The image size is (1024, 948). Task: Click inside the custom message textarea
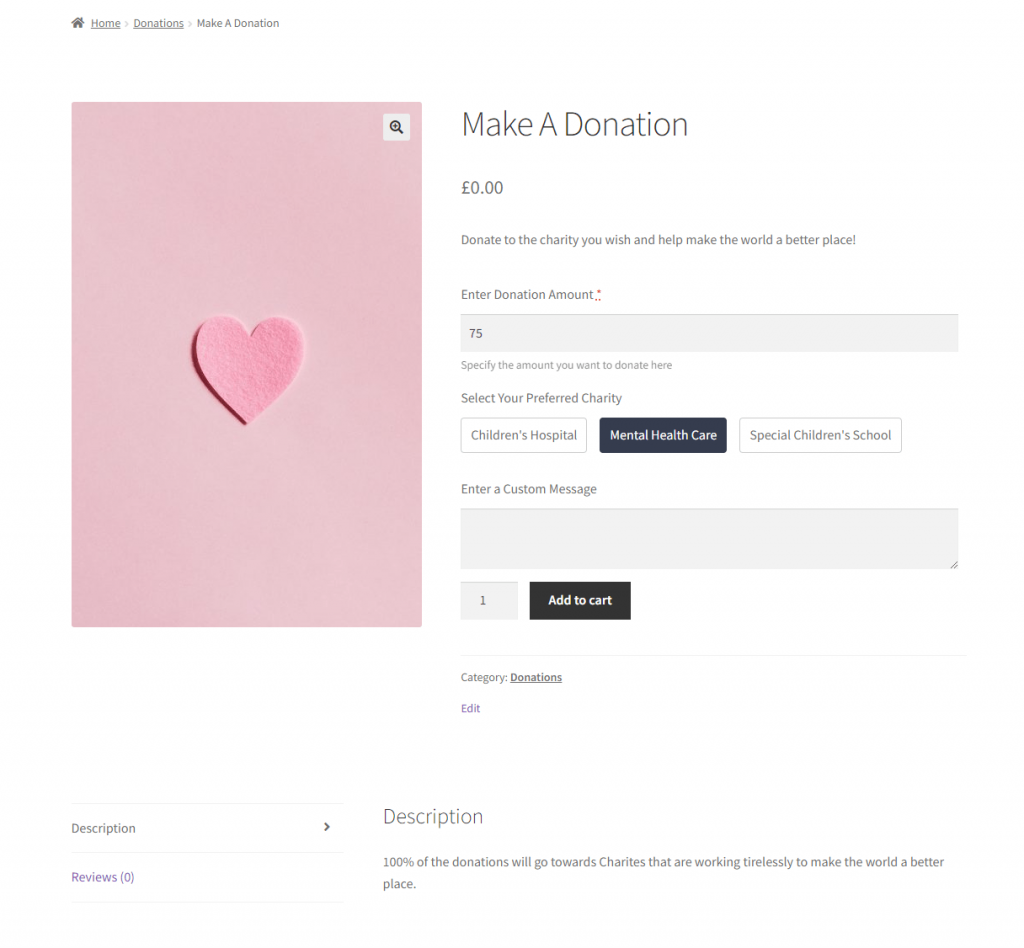coord(709,537)
